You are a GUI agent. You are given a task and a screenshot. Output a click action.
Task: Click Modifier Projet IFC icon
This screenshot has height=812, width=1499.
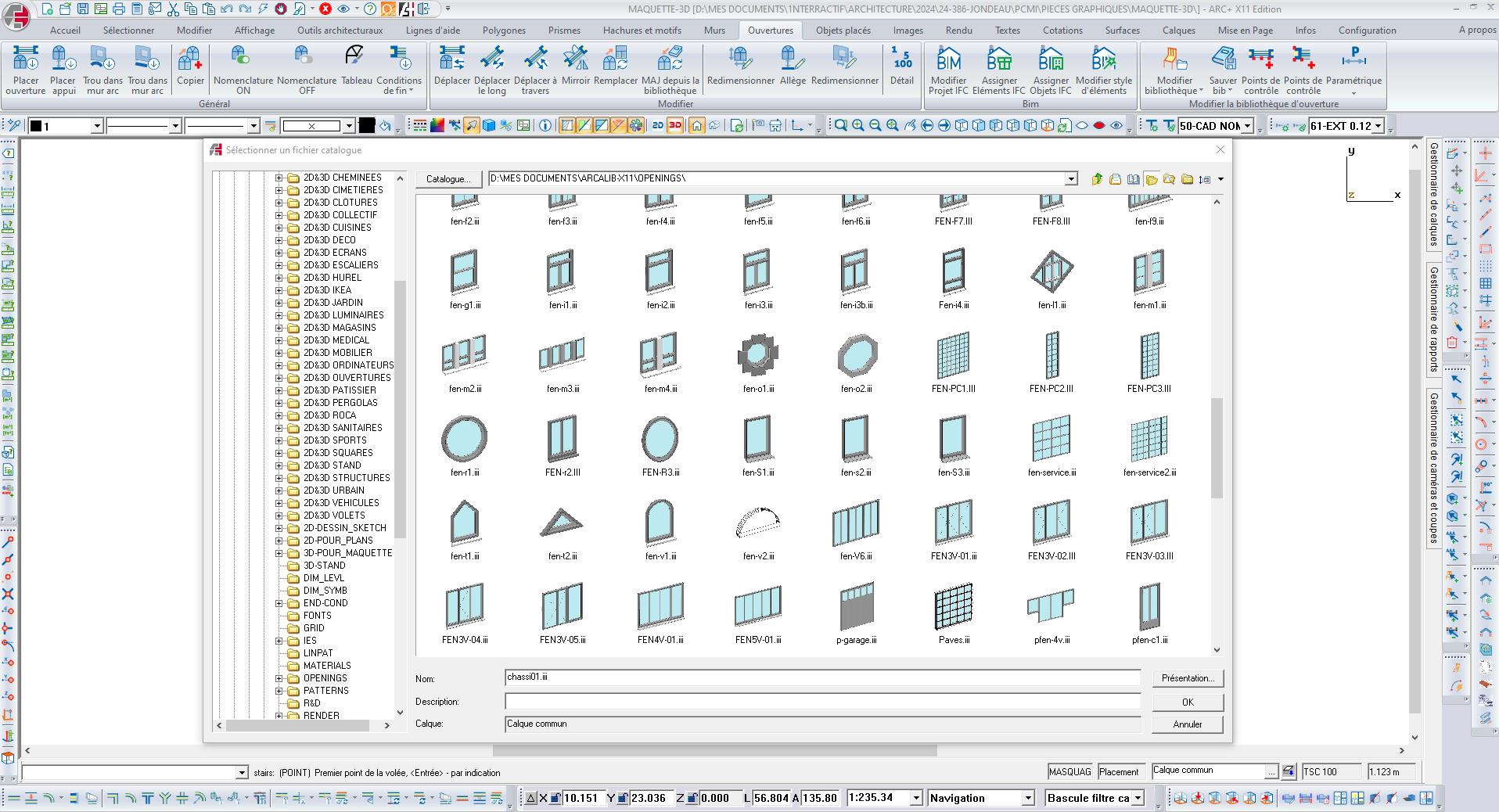(x=948, y=69)
